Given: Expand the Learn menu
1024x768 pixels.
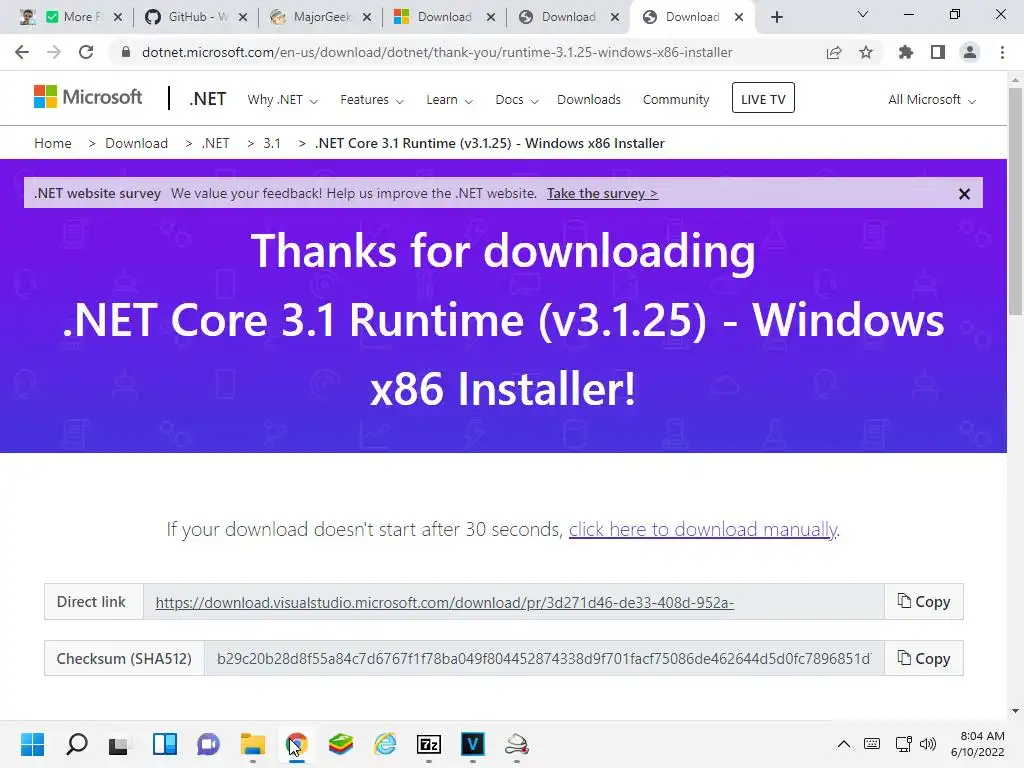Looking at the screenshot, I should [x=449, y=100].
